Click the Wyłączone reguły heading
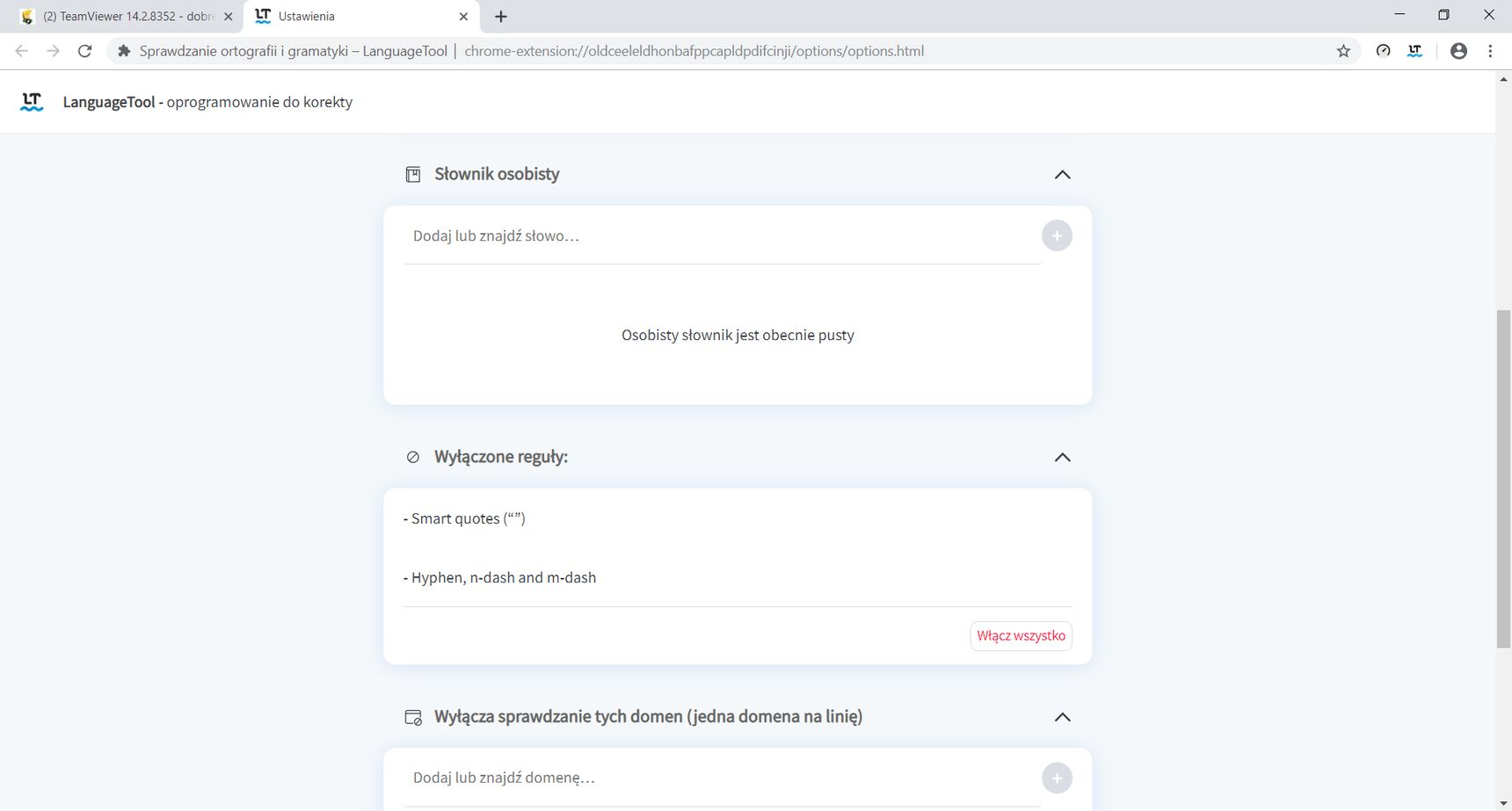This screenshot has width=1512, height=811. [501, 457]
